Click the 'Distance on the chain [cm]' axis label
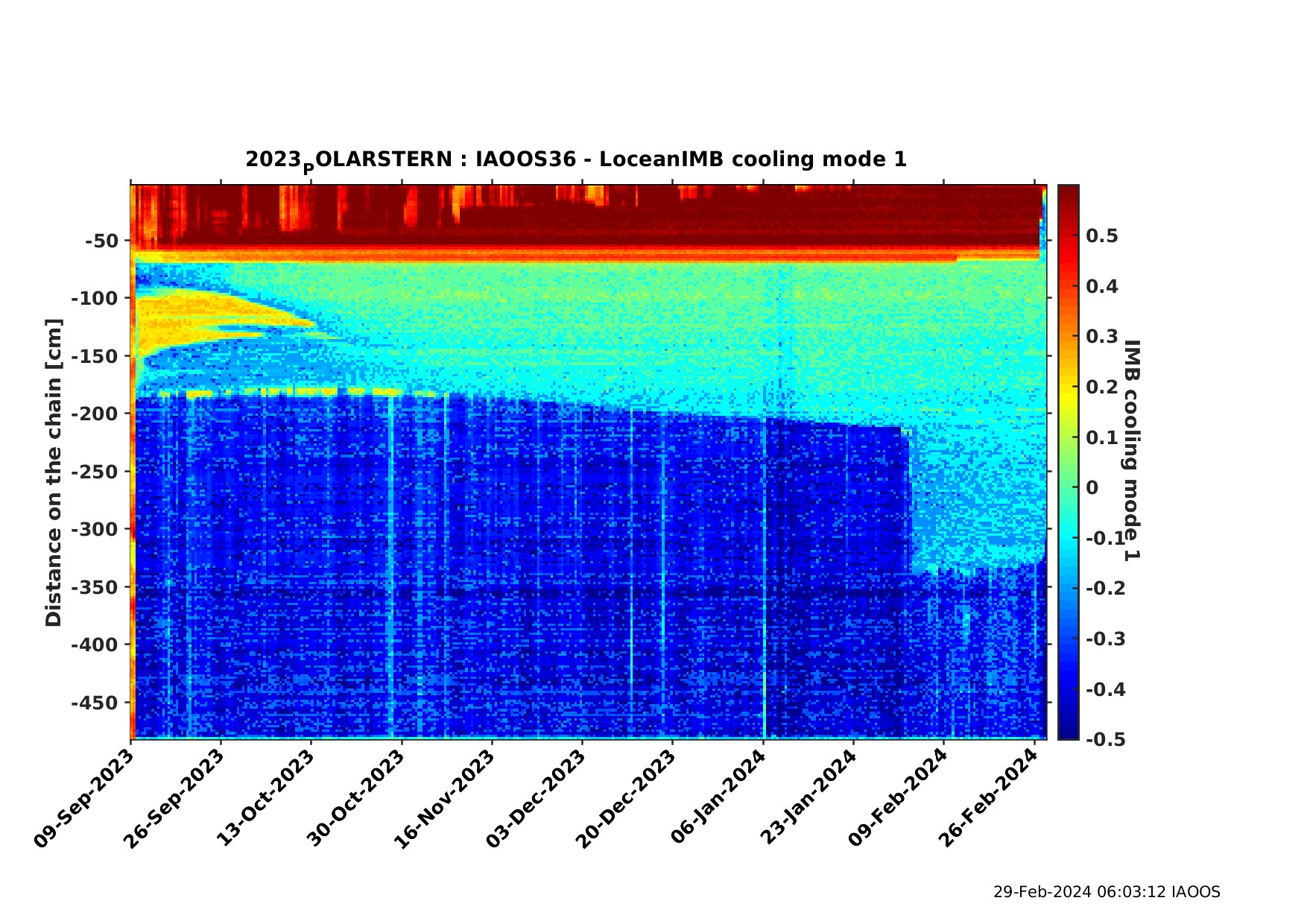This screenshot has width=1307, height=924. [x=54, y=472]
